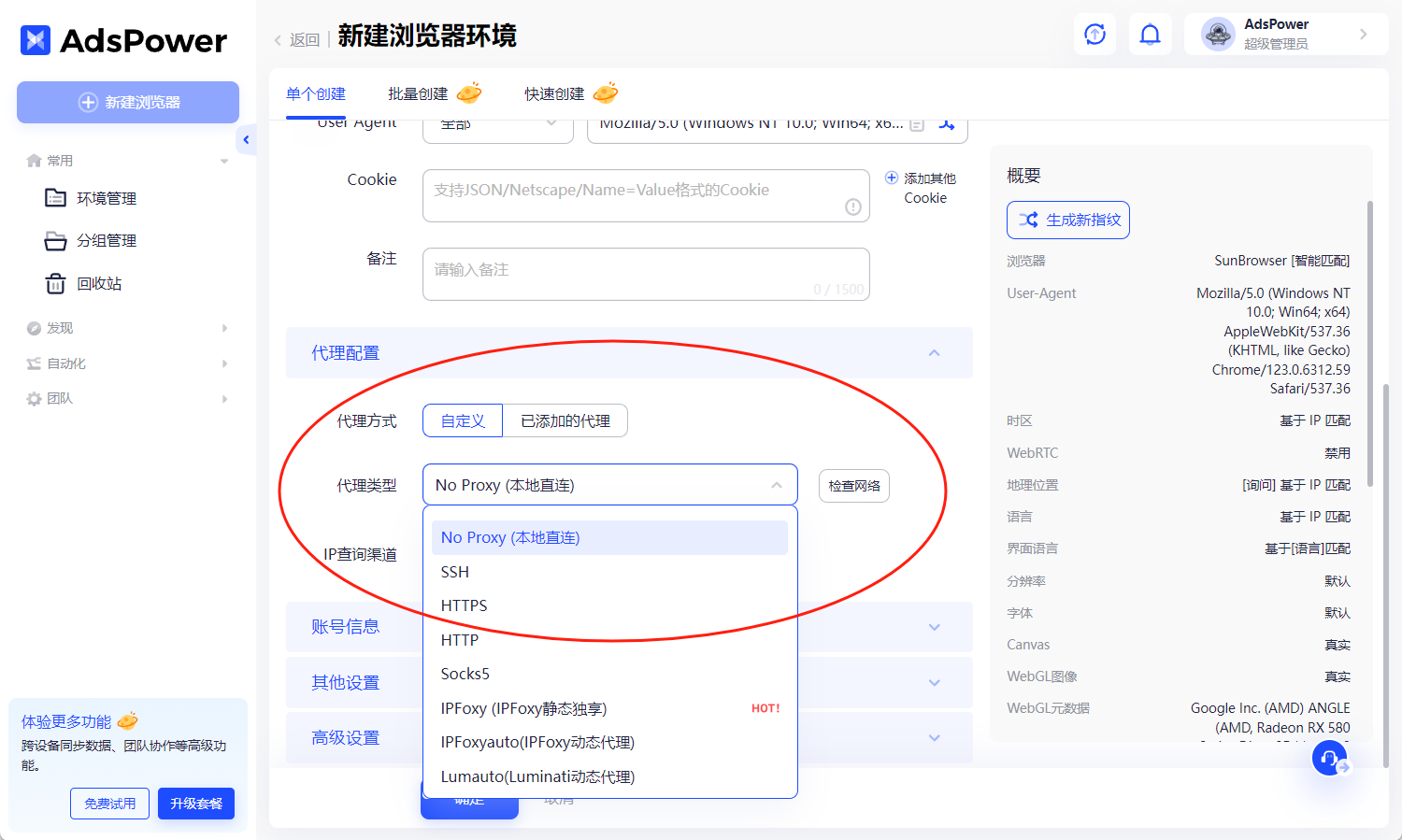Open notifications bell icon

tap(1151, 35)
